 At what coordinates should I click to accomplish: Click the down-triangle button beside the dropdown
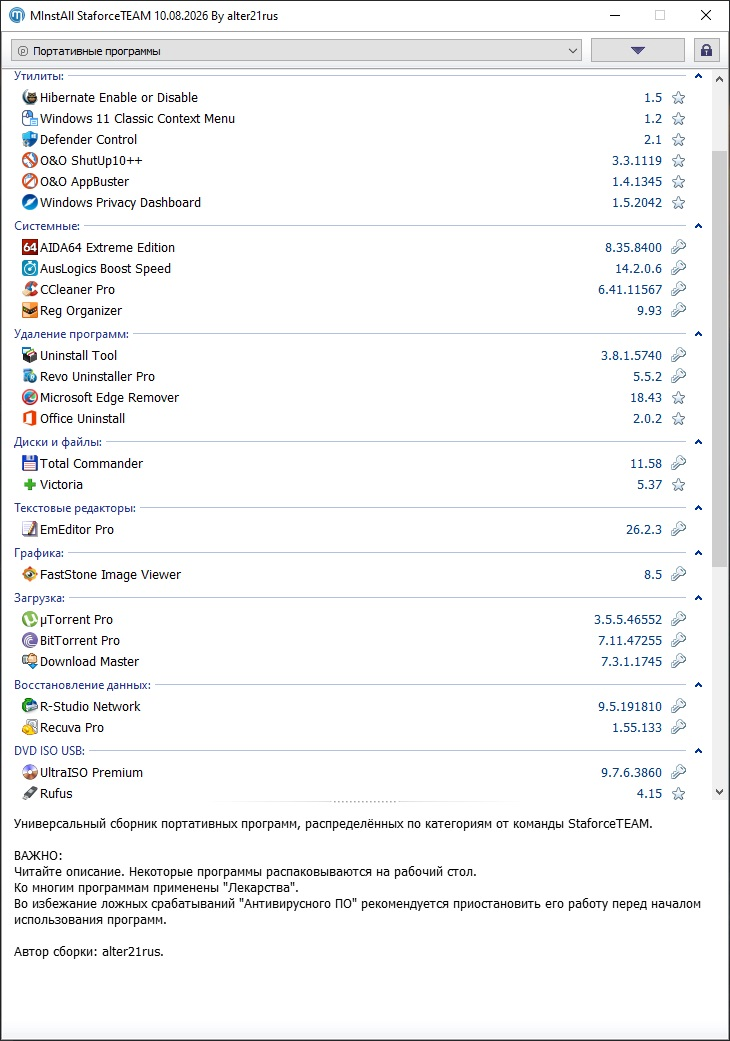[638, 50]
